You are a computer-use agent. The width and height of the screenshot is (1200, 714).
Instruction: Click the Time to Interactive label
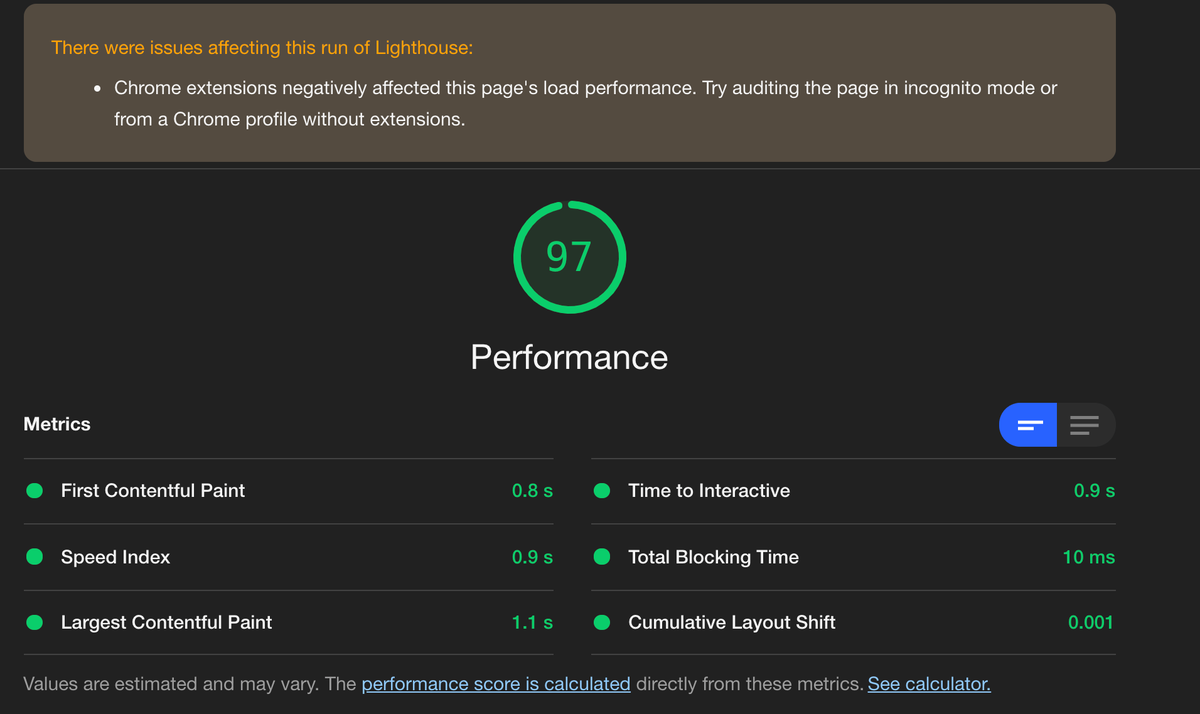pos(709,491)
